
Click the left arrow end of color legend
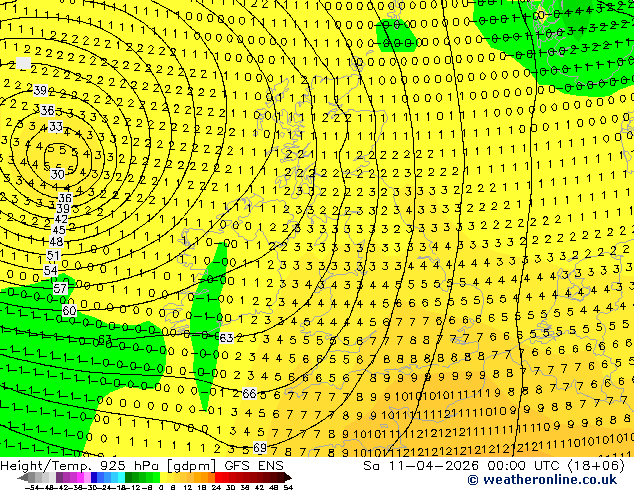(22, 478)
